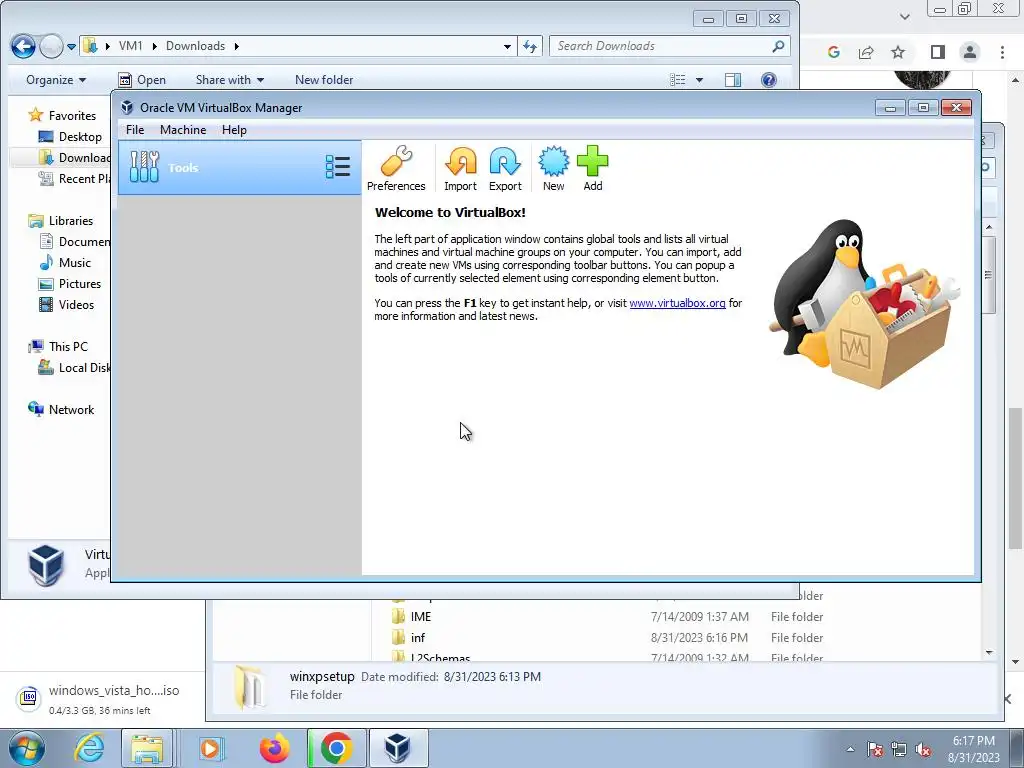This screenshot has height=768, width=1024.
Task: Open the view options dropdown arrow
Action: (x=699, y=80)
